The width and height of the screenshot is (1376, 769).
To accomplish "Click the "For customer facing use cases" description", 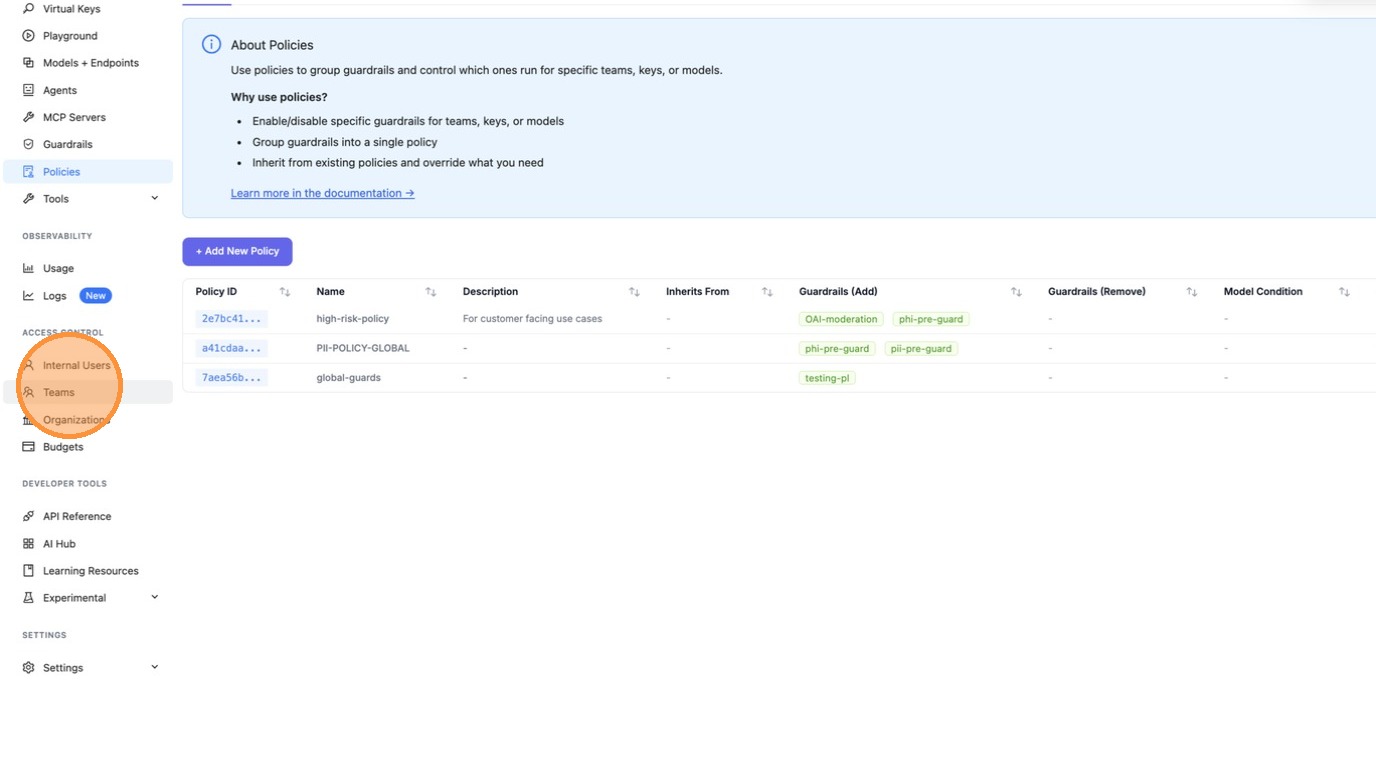I will pos(533,319).
